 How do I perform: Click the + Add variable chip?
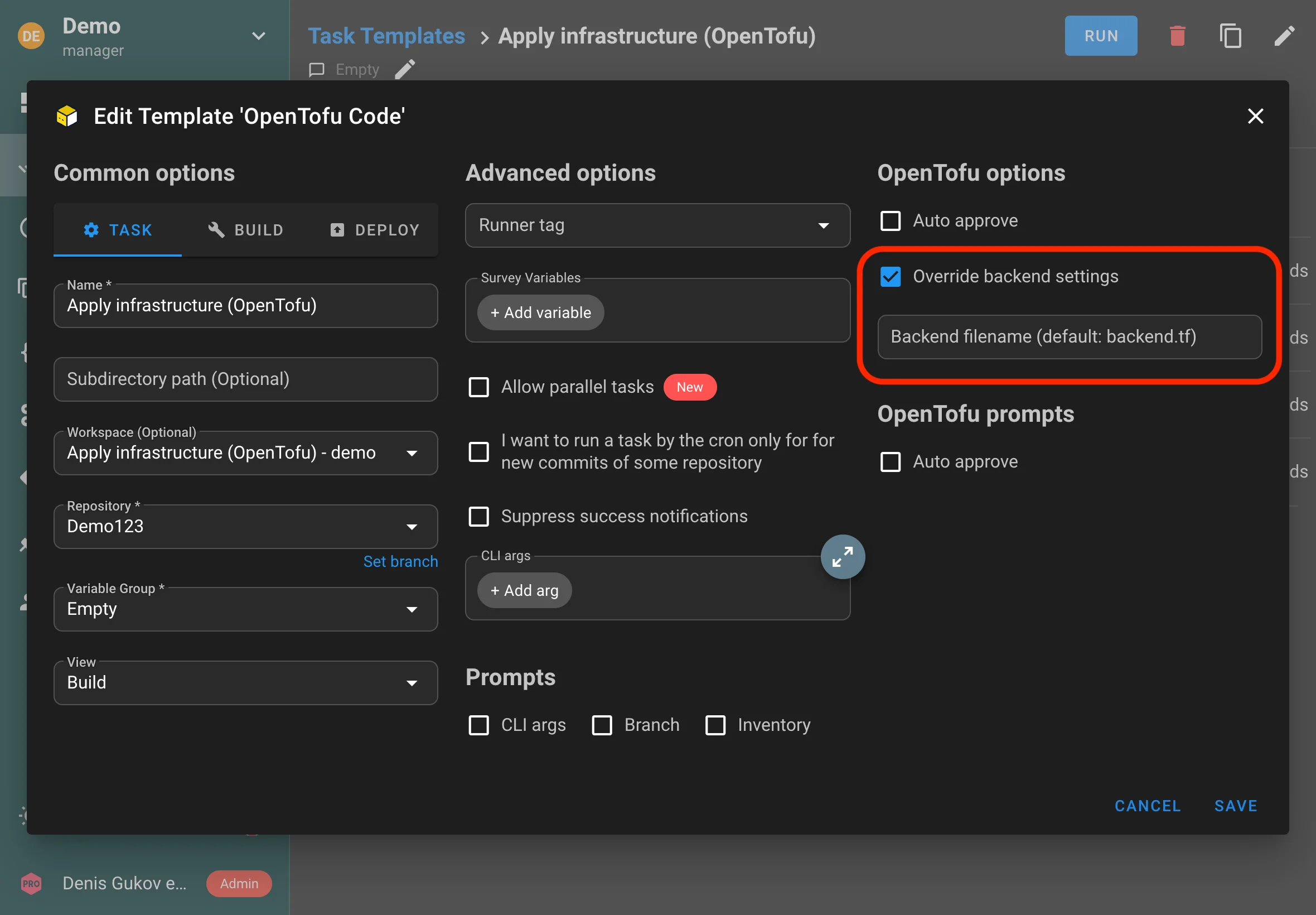(540, 313)
